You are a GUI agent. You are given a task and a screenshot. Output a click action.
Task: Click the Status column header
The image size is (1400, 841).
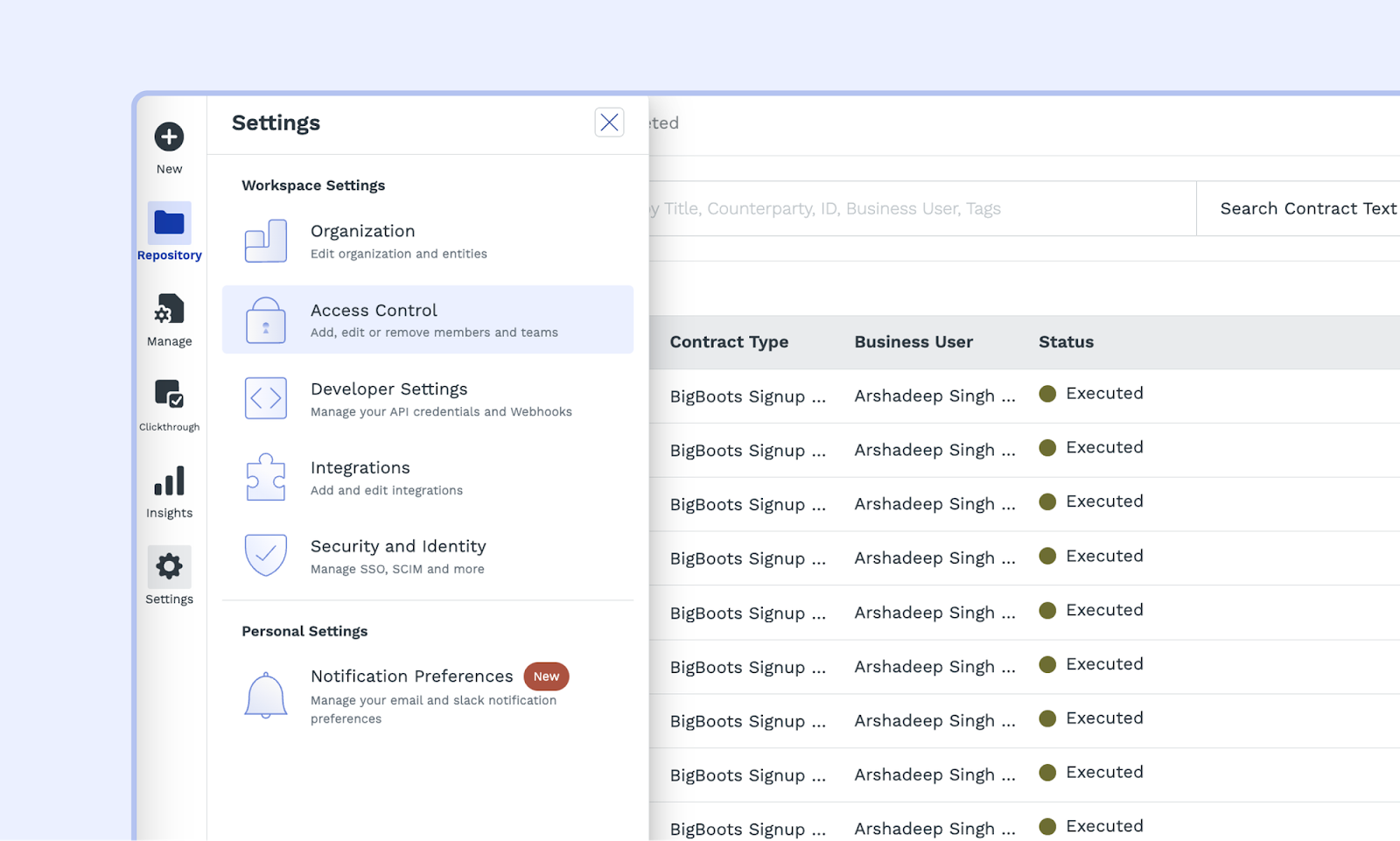[x=1066, y=342]
